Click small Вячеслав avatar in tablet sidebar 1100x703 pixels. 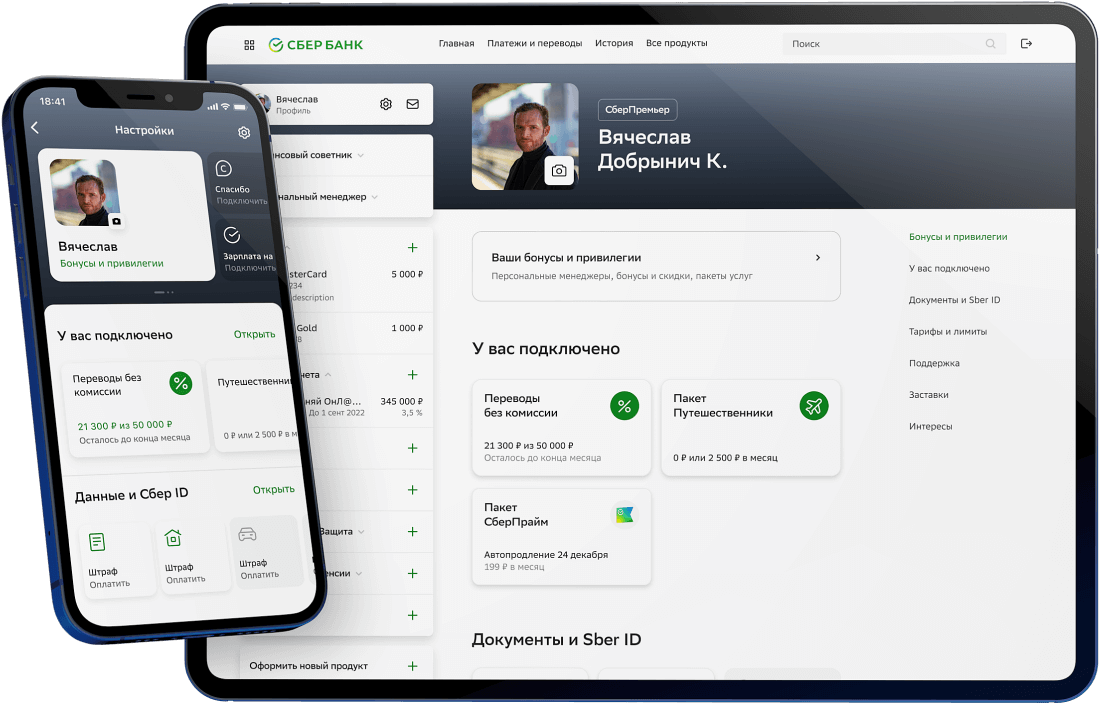click(264, 103)
